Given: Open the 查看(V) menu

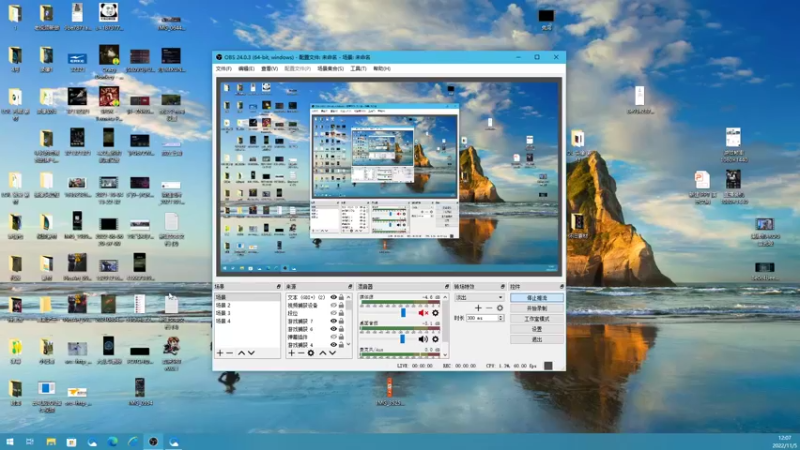Looking at the screenshot, I should click(x=269, y=68).
